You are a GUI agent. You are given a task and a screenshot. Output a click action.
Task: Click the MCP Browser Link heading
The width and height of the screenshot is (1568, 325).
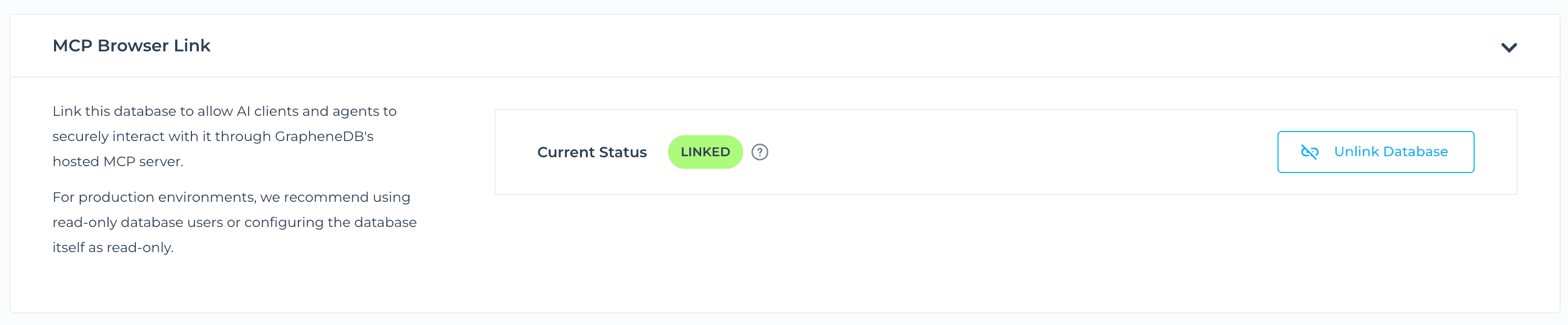132,46
